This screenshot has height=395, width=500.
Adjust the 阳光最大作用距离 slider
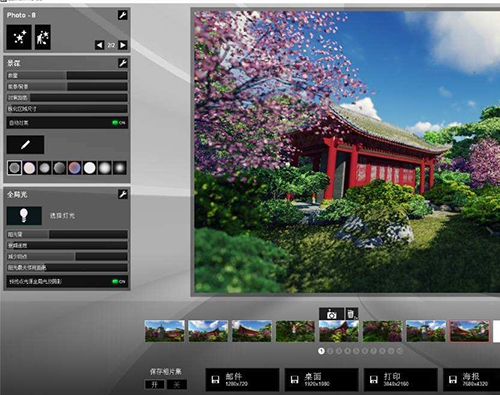pos(67,268)
